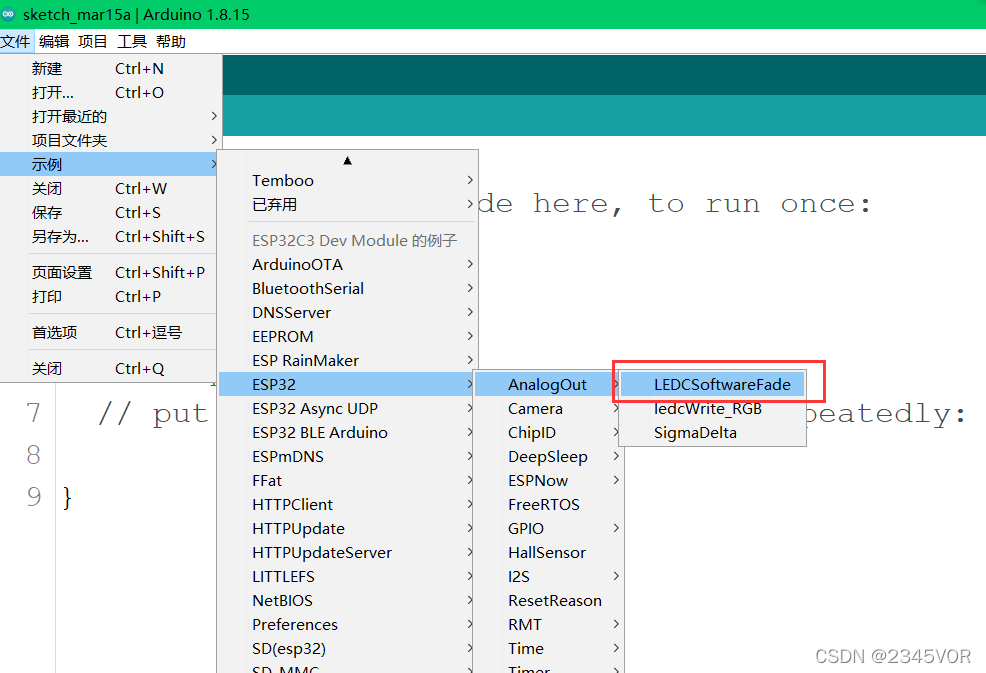986x673 pixels.
Task: Click the Arduino logo in title bar
Action: click(x=9, y=14)
